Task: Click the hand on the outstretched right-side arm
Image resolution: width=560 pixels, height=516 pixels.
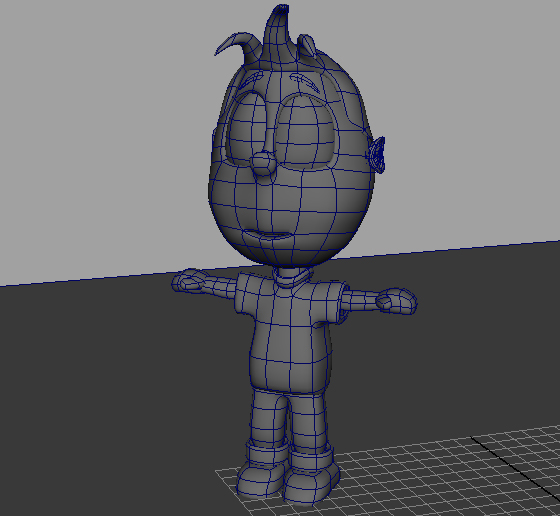Action: (397, 301)
